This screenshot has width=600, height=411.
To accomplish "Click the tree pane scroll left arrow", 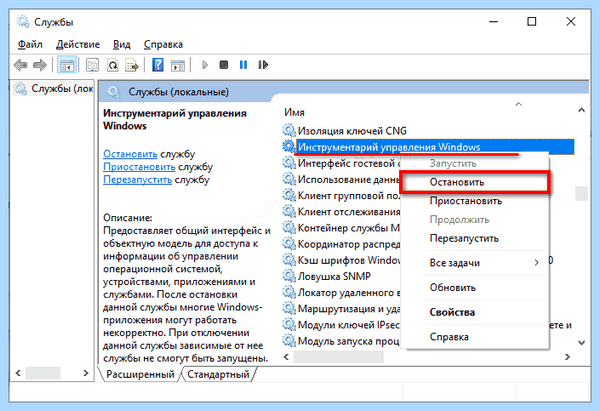I will (x=18, y=373).
